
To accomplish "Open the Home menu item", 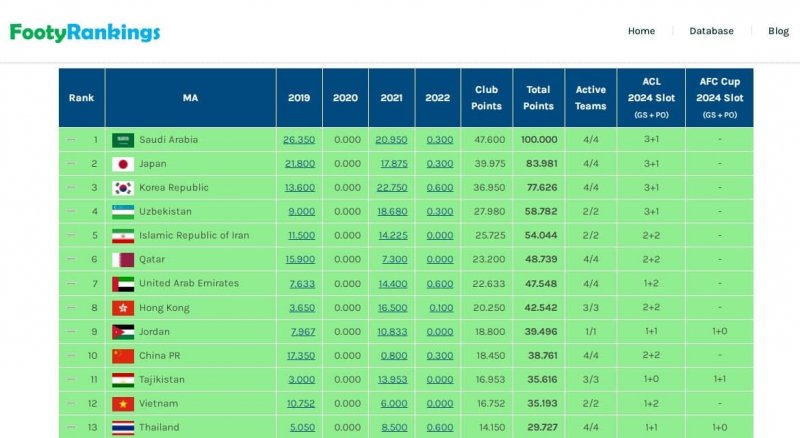I will [x=641, y=31].
